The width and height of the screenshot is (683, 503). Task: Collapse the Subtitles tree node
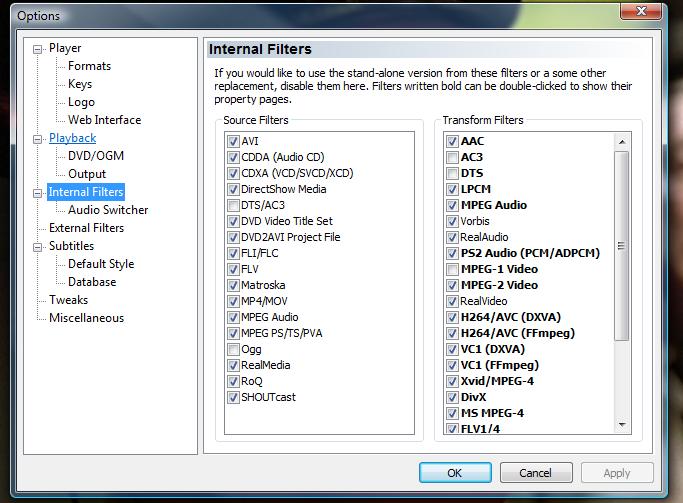[39, 246]
